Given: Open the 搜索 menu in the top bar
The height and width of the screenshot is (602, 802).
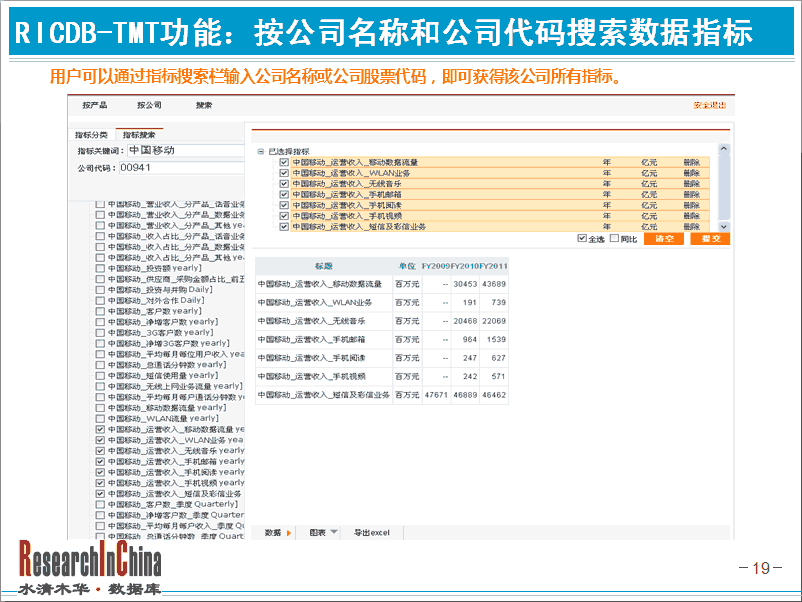Looking at the screenshot, I should click(204, 105).
